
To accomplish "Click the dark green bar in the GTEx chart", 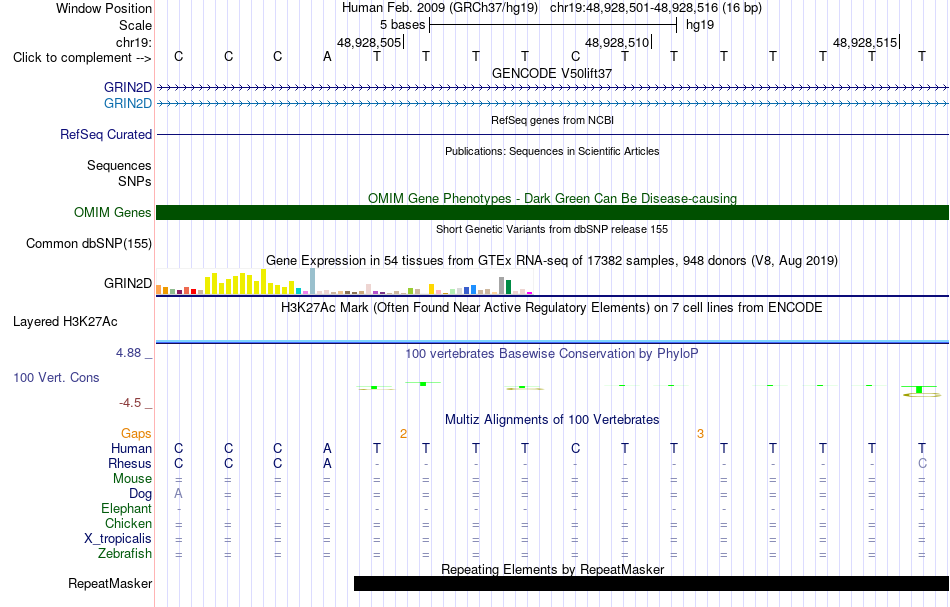I will coord(508,287).
